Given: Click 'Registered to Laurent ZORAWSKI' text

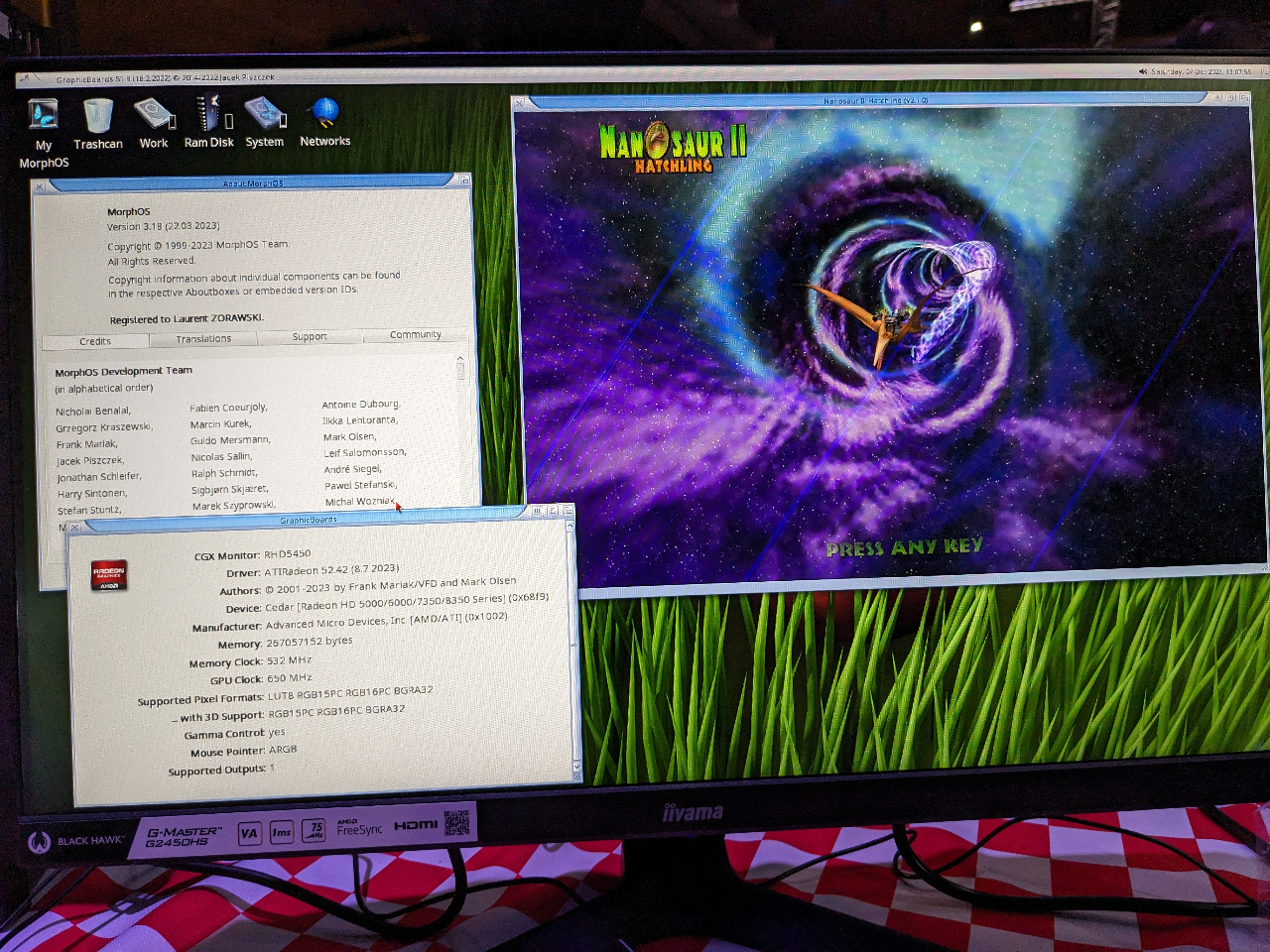Looking at the screenshot, I should tap(187, 319).
